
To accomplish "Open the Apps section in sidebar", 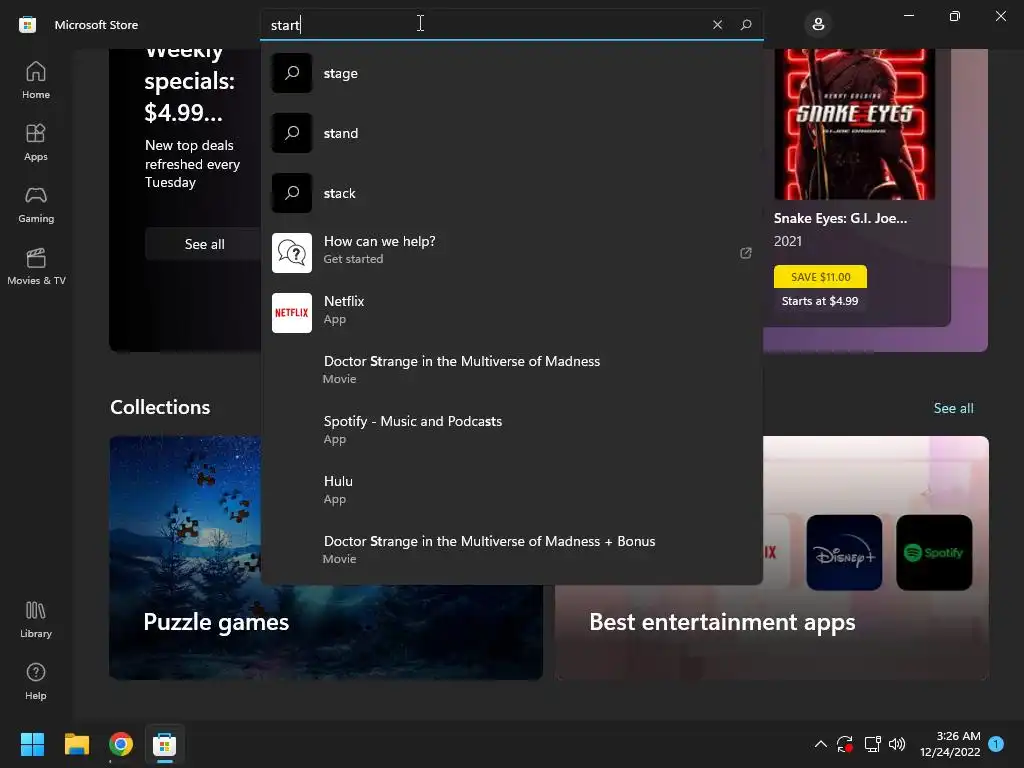I will [36, 142].
